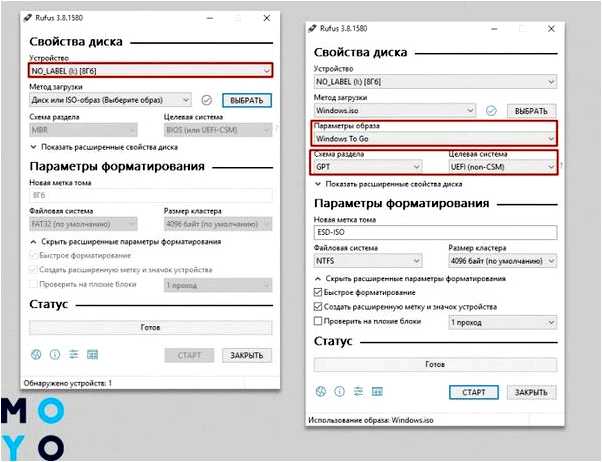This screenshot has height=462, width=602.
Task: Click BIOS target system dropdown in left window
Action: tap(218, 130)
